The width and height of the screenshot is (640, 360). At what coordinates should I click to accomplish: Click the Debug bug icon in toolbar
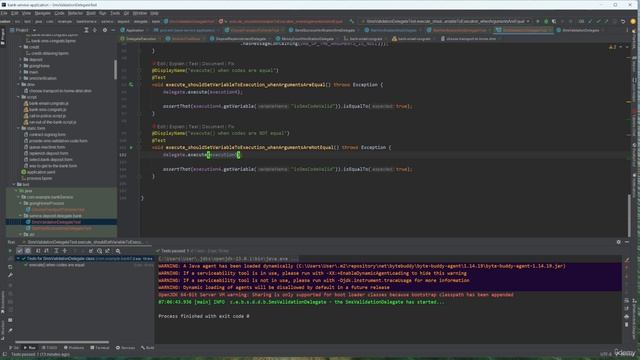[546, 21]
